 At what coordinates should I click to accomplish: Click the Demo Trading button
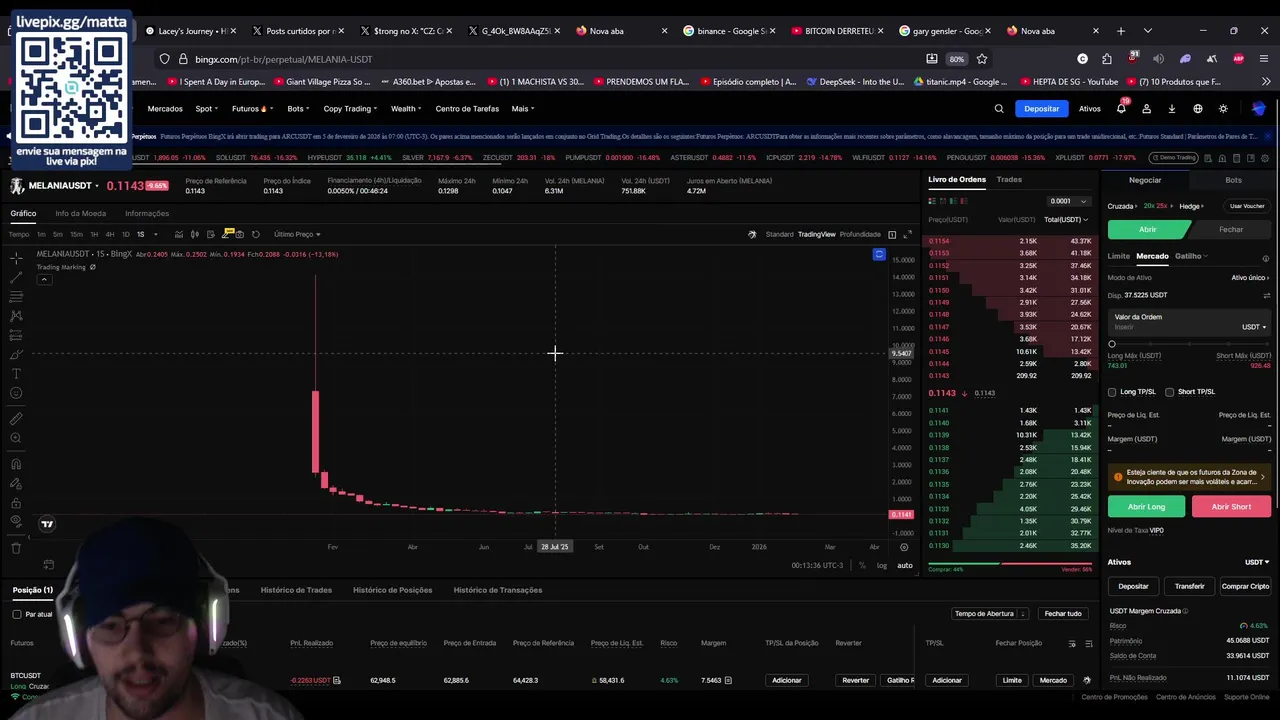point(1174,158)
